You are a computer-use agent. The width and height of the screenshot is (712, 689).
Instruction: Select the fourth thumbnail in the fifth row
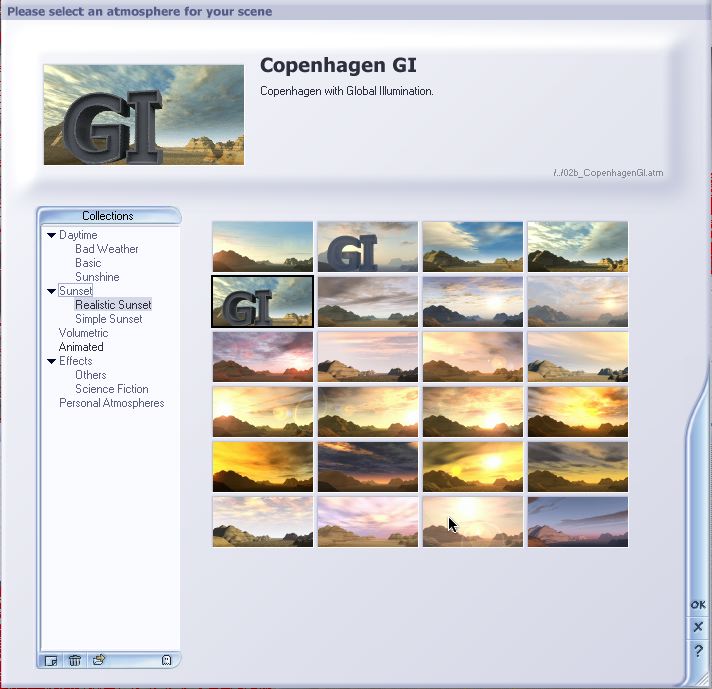tap(578, 466)
